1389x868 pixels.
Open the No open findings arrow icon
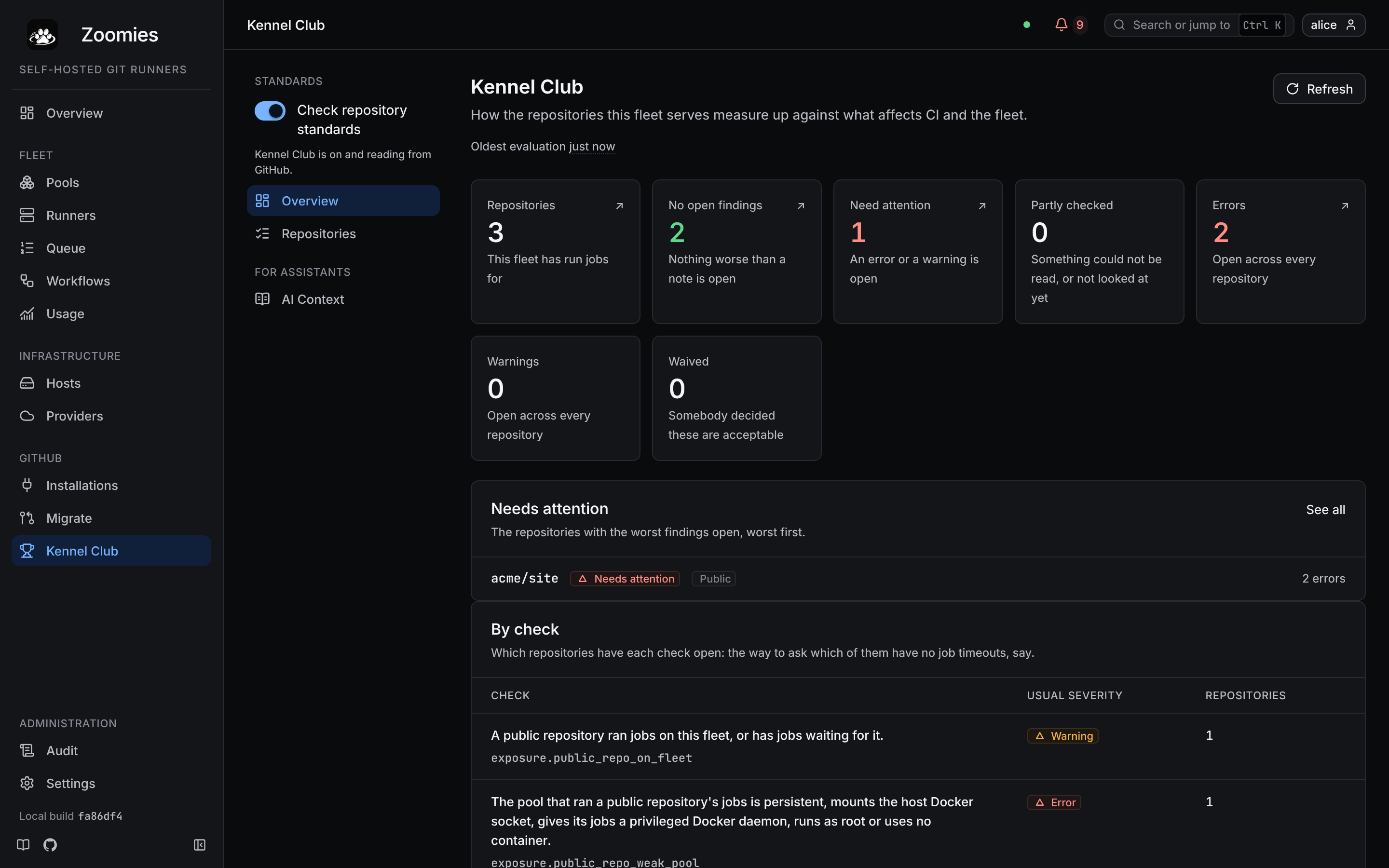click(x=801, y=205)
